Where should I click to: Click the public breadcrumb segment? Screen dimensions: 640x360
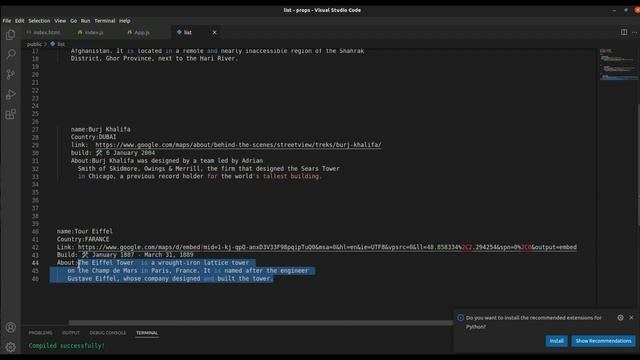pyautogui.click(x=34, y=44)
